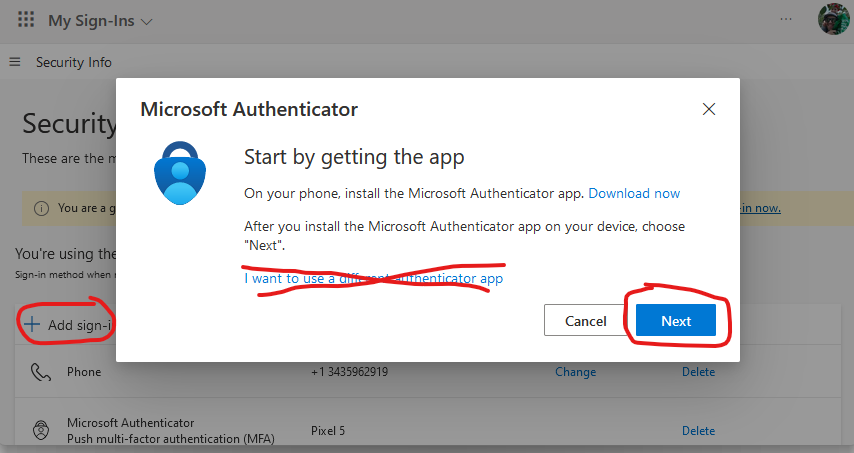Click the Security Info breadcrumb text

[74, 62]
